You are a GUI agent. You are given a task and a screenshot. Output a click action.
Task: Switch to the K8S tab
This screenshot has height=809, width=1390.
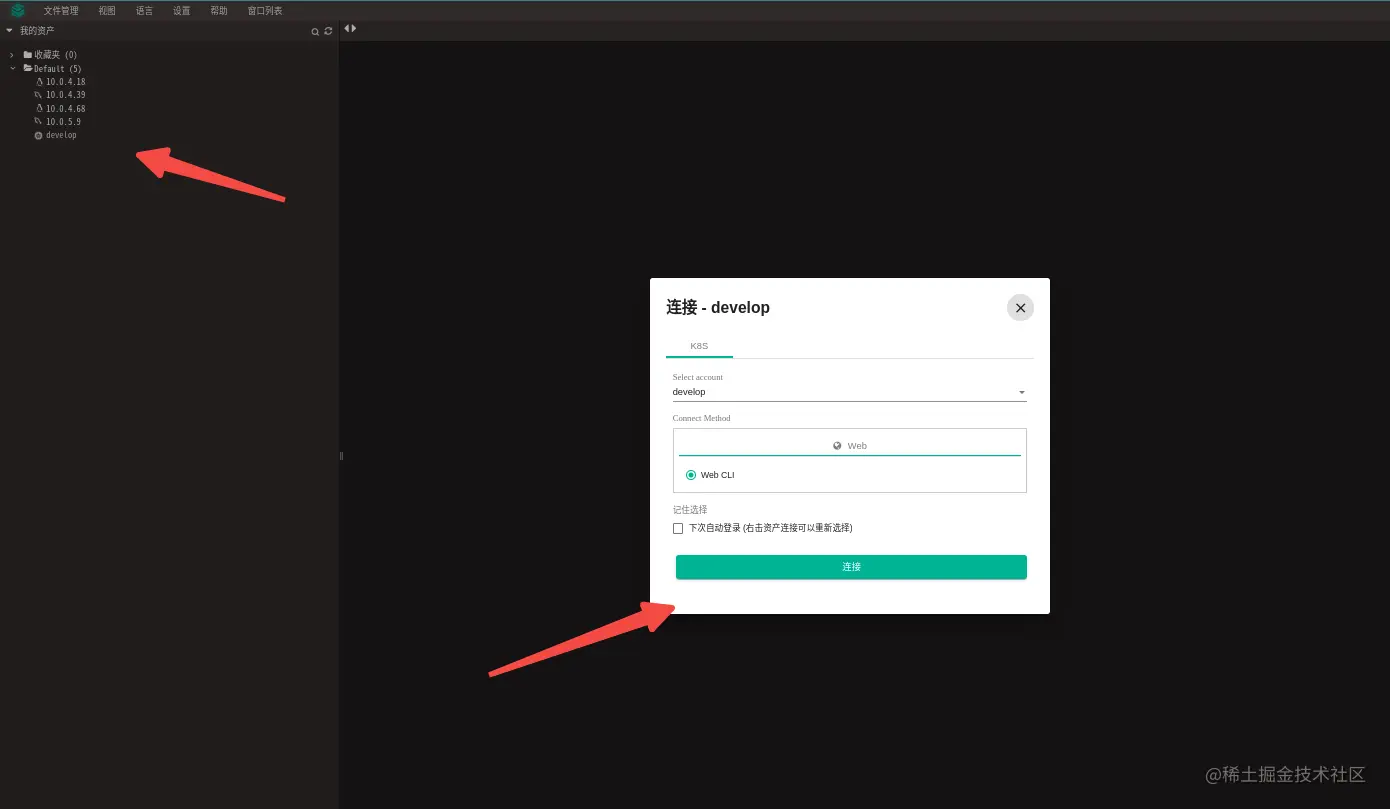click(x=699, y=346)
